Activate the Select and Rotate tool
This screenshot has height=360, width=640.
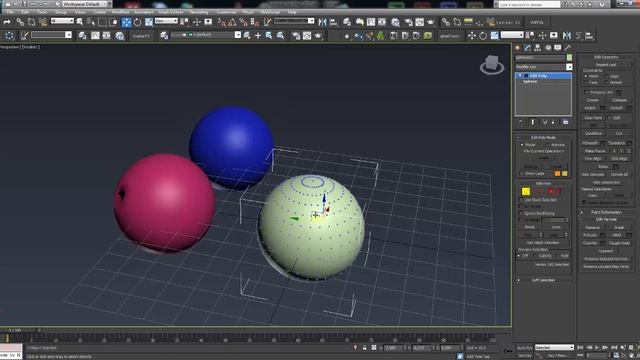138,22
